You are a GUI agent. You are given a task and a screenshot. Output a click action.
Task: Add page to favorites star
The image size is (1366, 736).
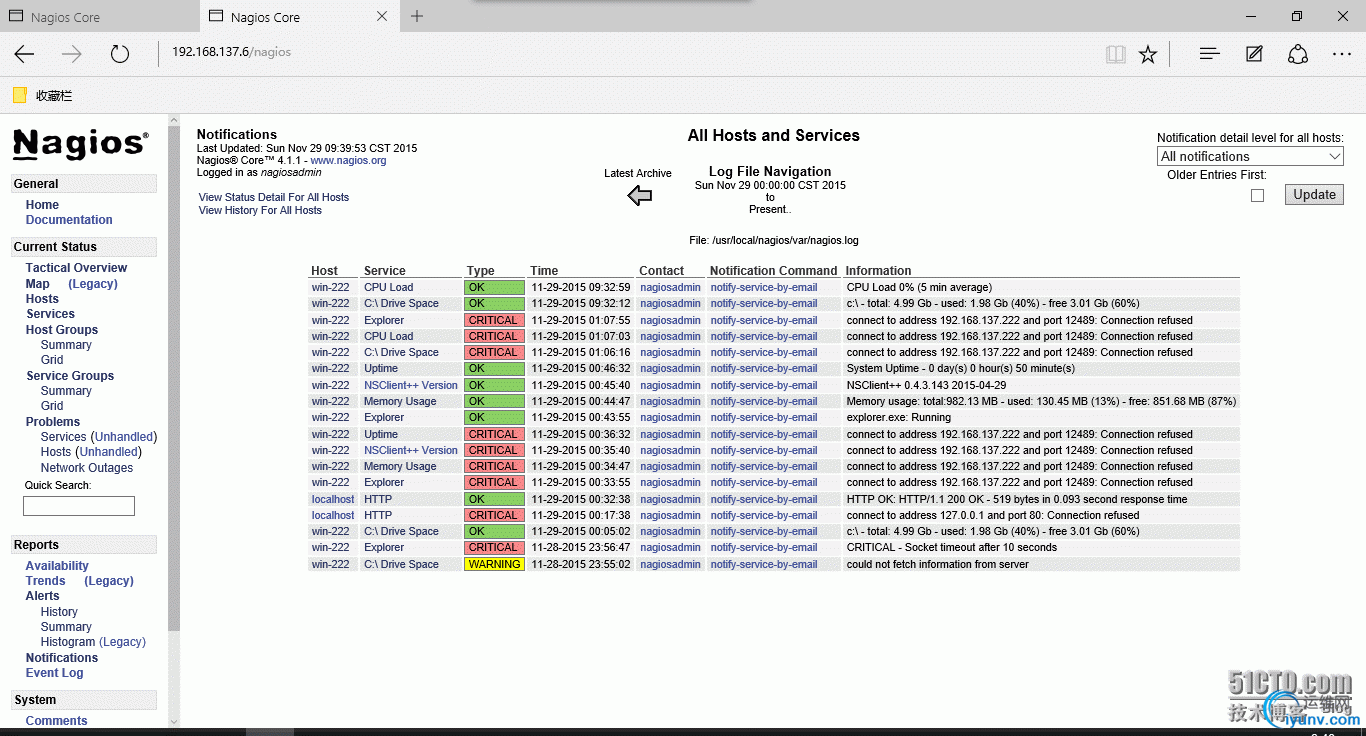[1148, 54]
